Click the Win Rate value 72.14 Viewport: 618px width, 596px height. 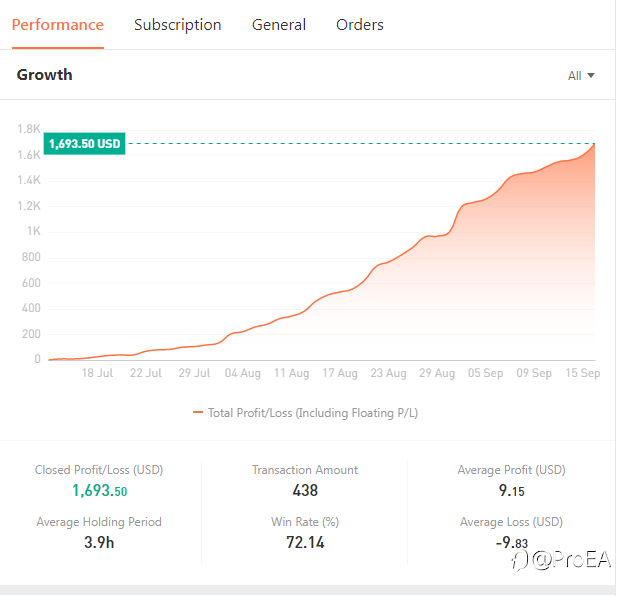tap(305, 542)
